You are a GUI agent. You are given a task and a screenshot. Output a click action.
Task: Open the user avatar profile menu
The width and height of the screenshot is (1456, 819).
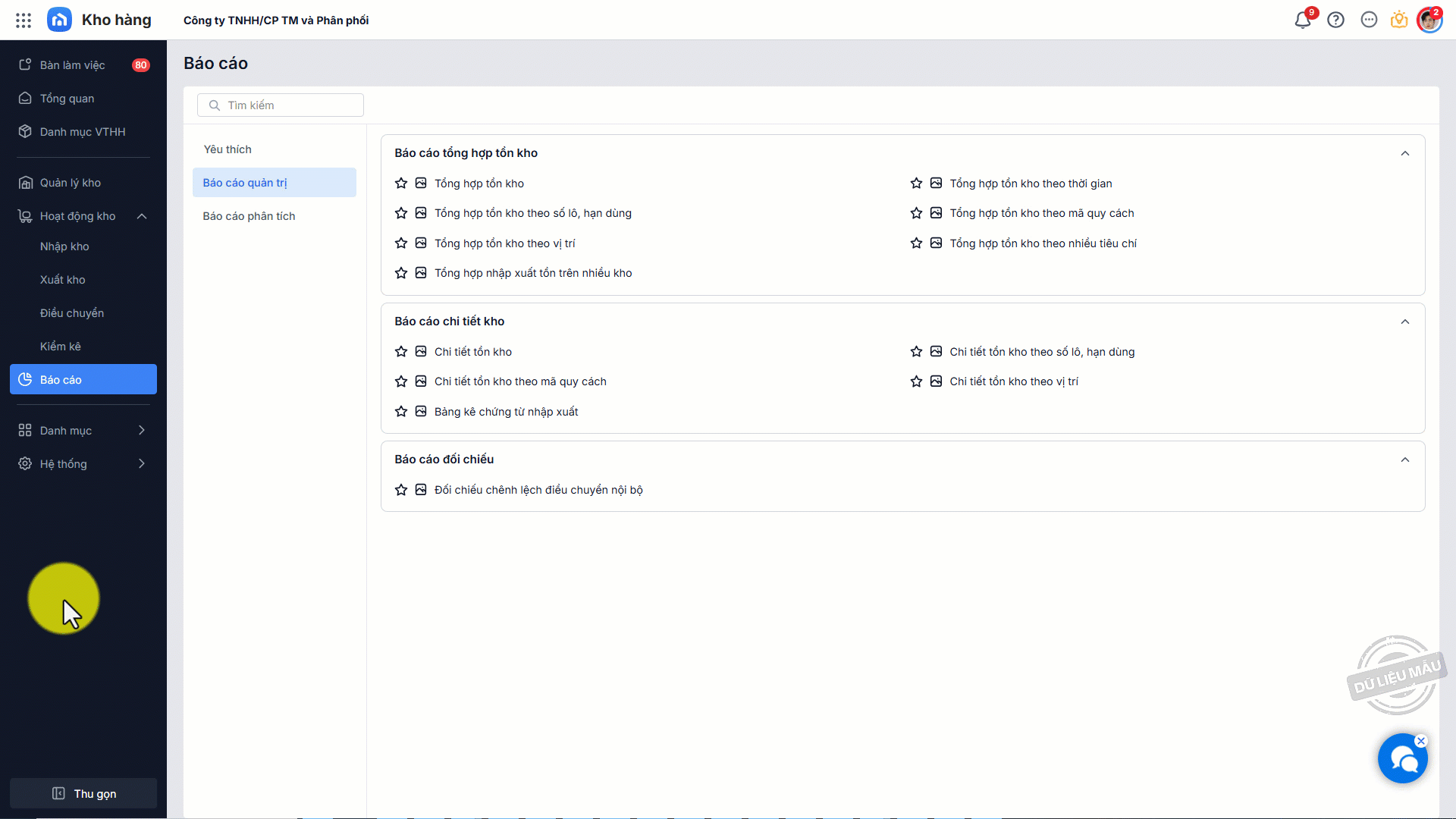(x=1429, y=20)
